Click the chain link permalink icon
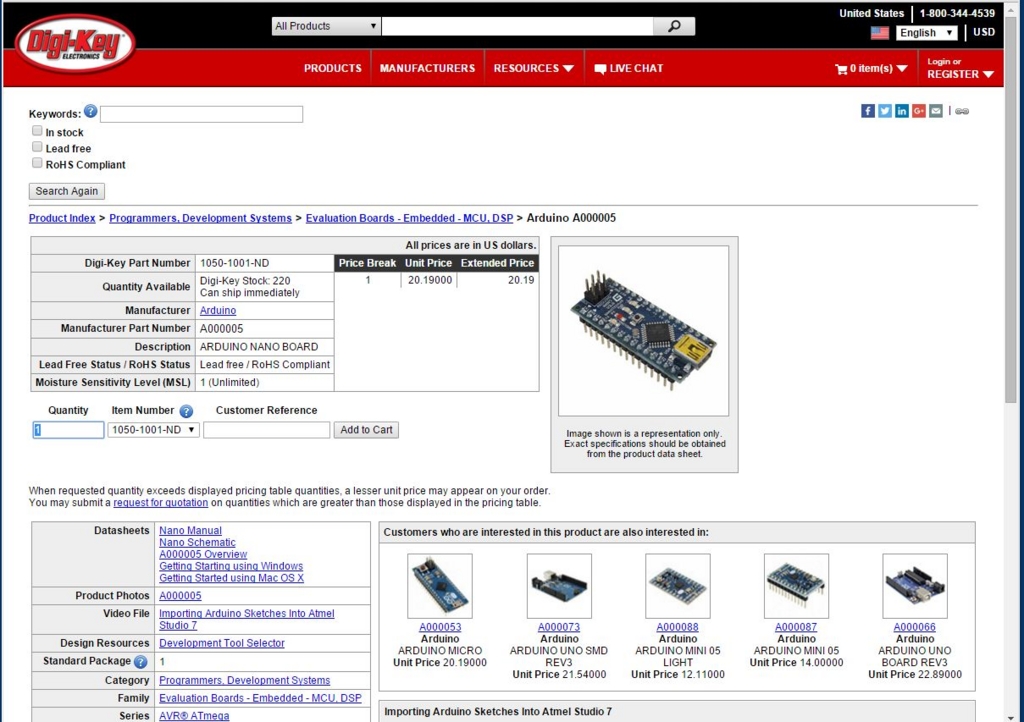1024x722 pixels. (962, 112)
